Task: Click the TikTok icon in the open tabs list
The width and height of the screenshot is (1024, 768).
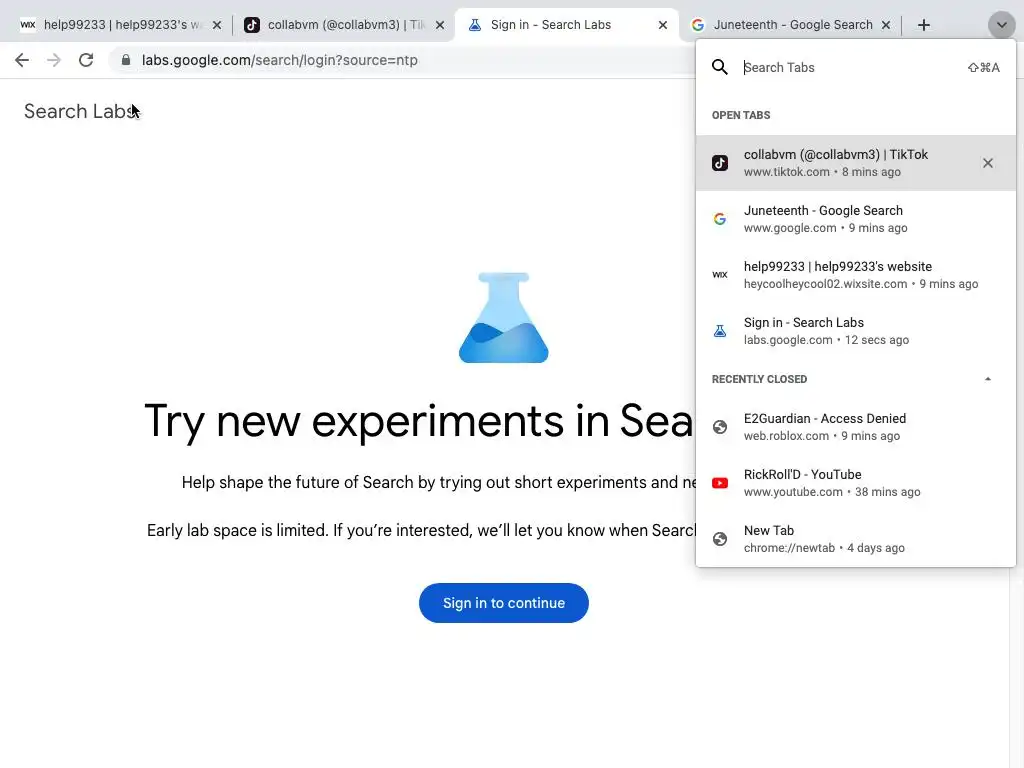Action: [720, 163]
